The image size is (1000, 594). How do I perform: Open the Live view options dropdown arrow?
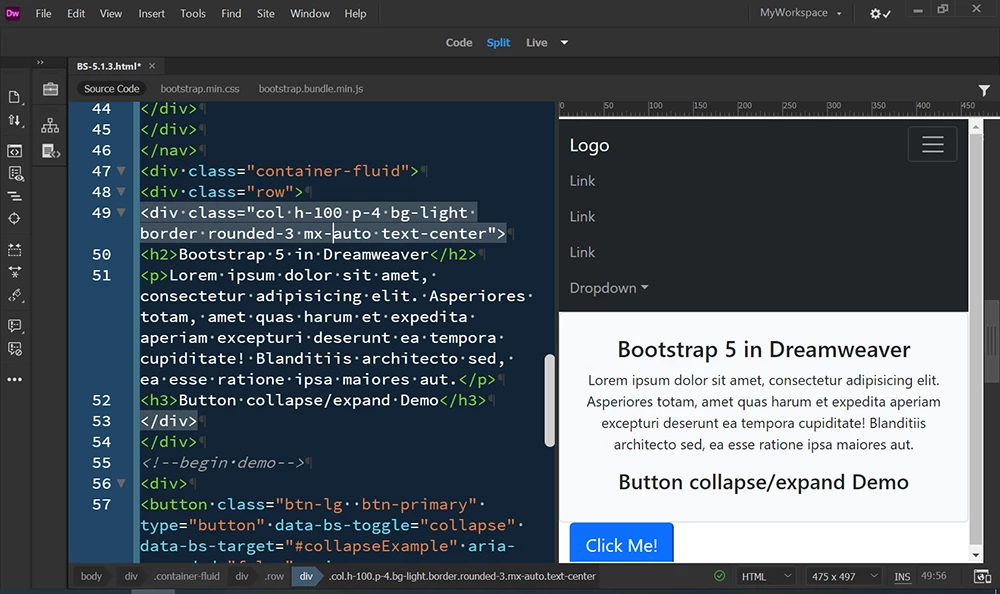[564, 43]
